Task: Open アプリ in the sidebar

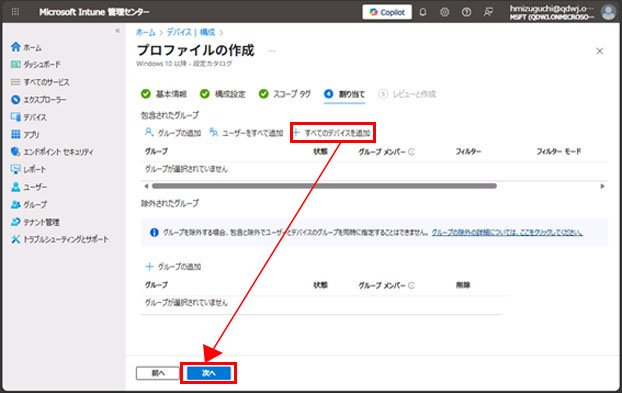Action: pyautogui.click(x=25, y=134)
